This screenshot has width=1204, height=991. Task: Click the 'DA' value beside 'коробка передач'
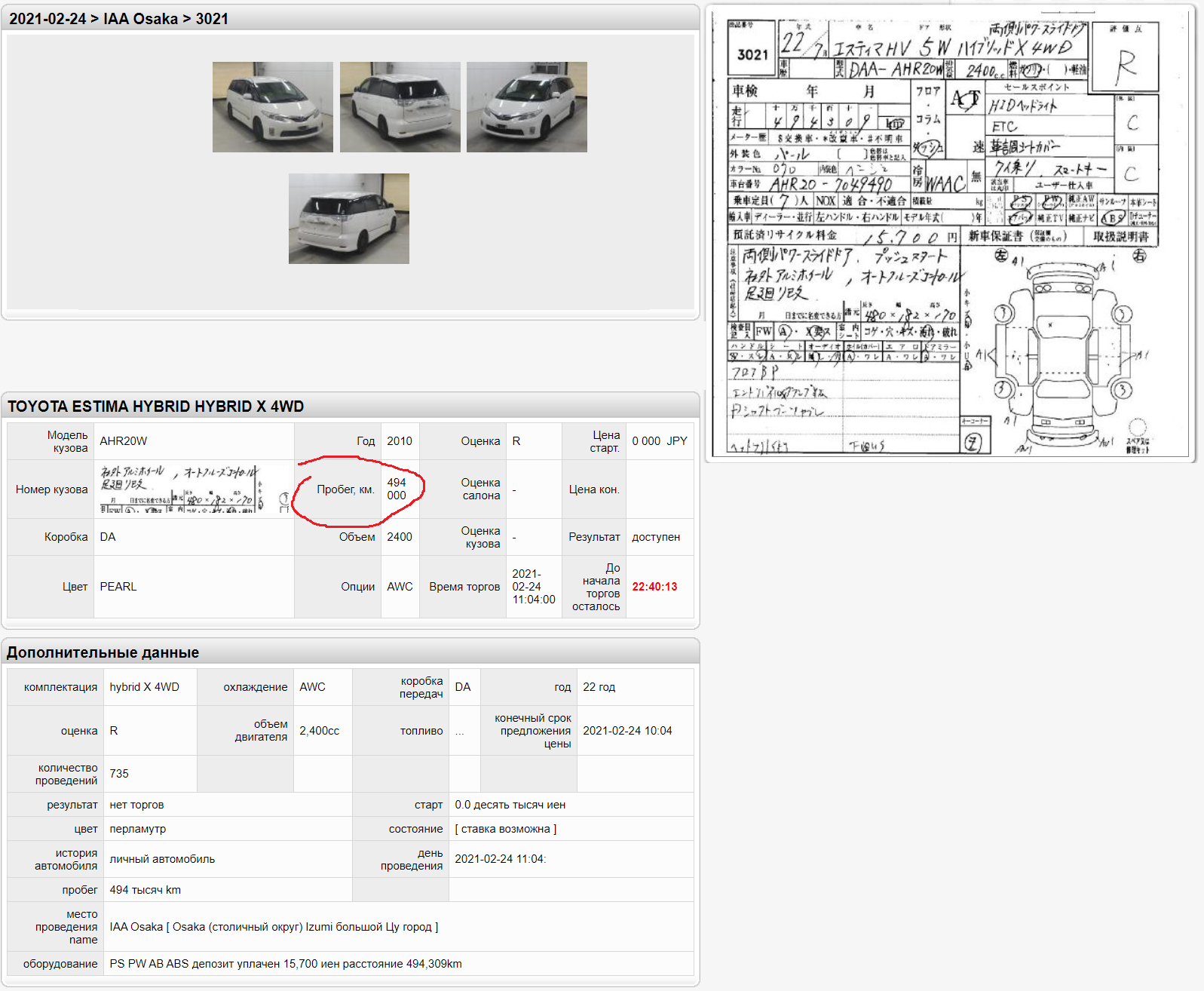(463, 687)
